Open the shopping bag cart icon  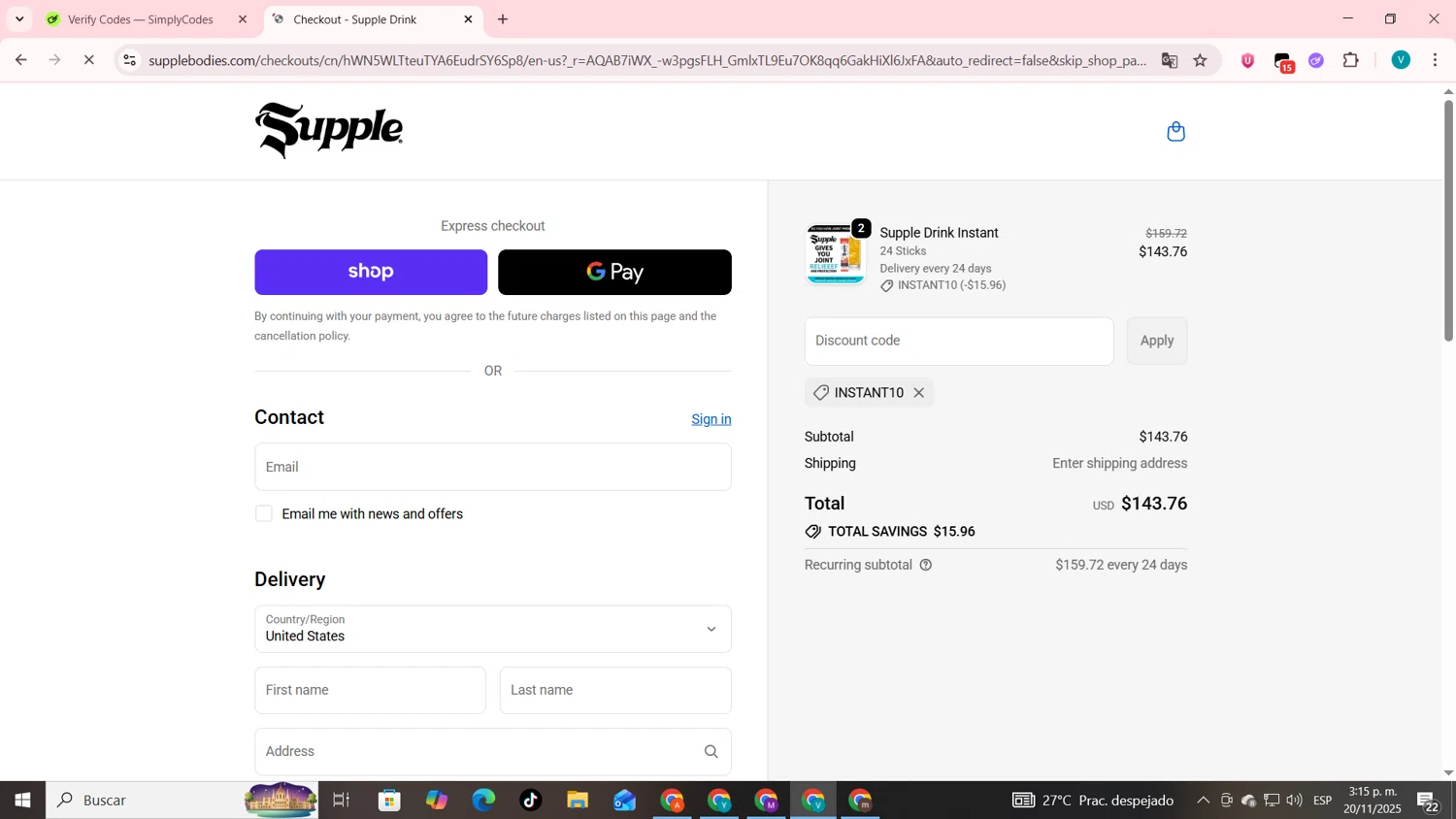(x=1175, y=131)
